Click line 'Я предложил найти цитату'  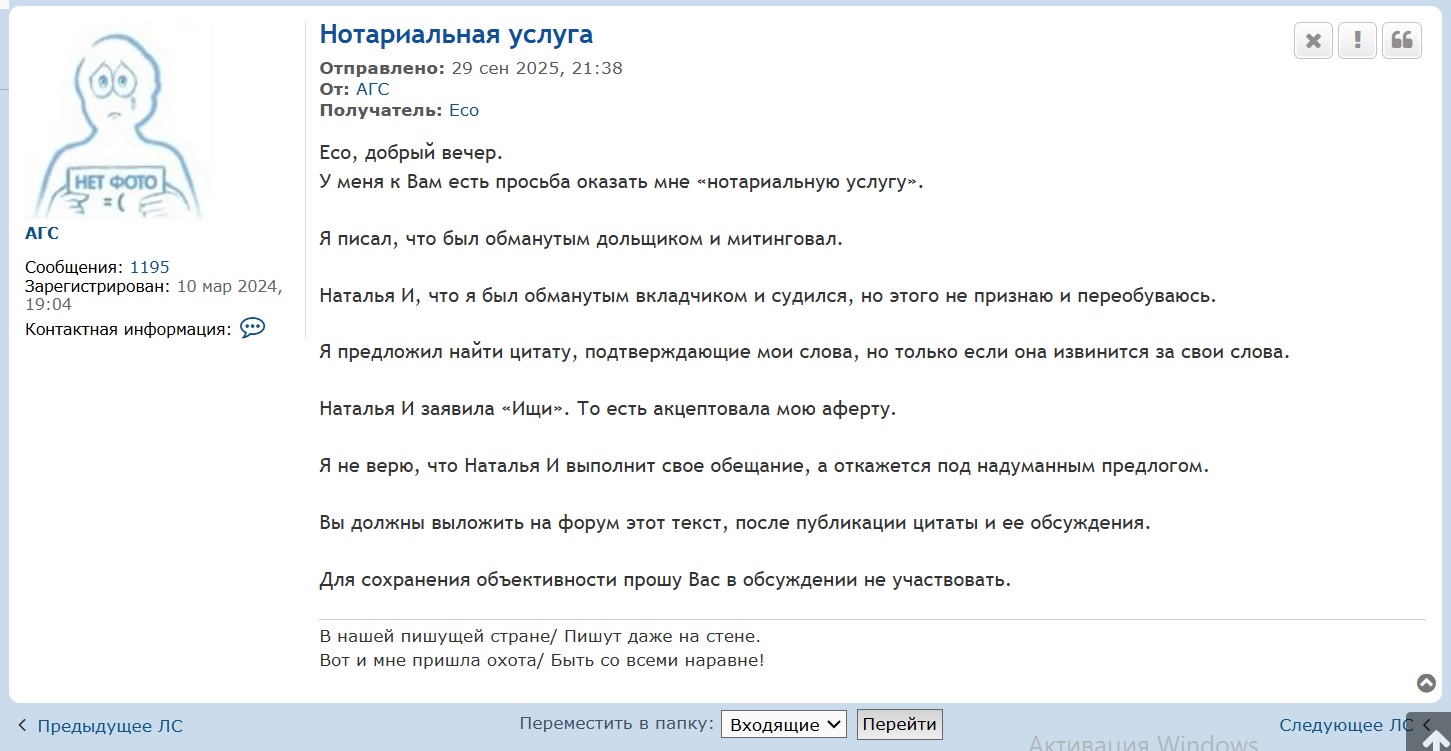[805, 353]
